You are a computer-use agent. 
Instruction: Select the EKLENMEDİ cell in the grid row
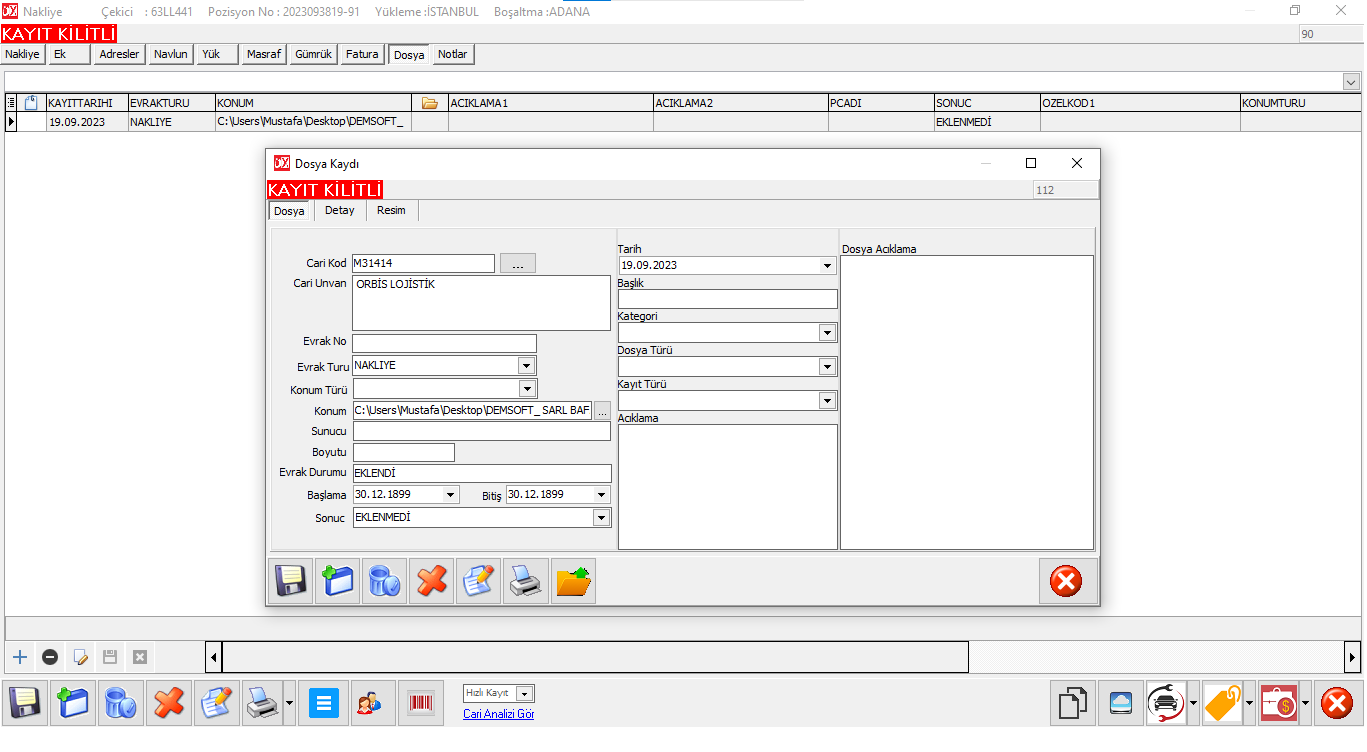tap(987, 122)
